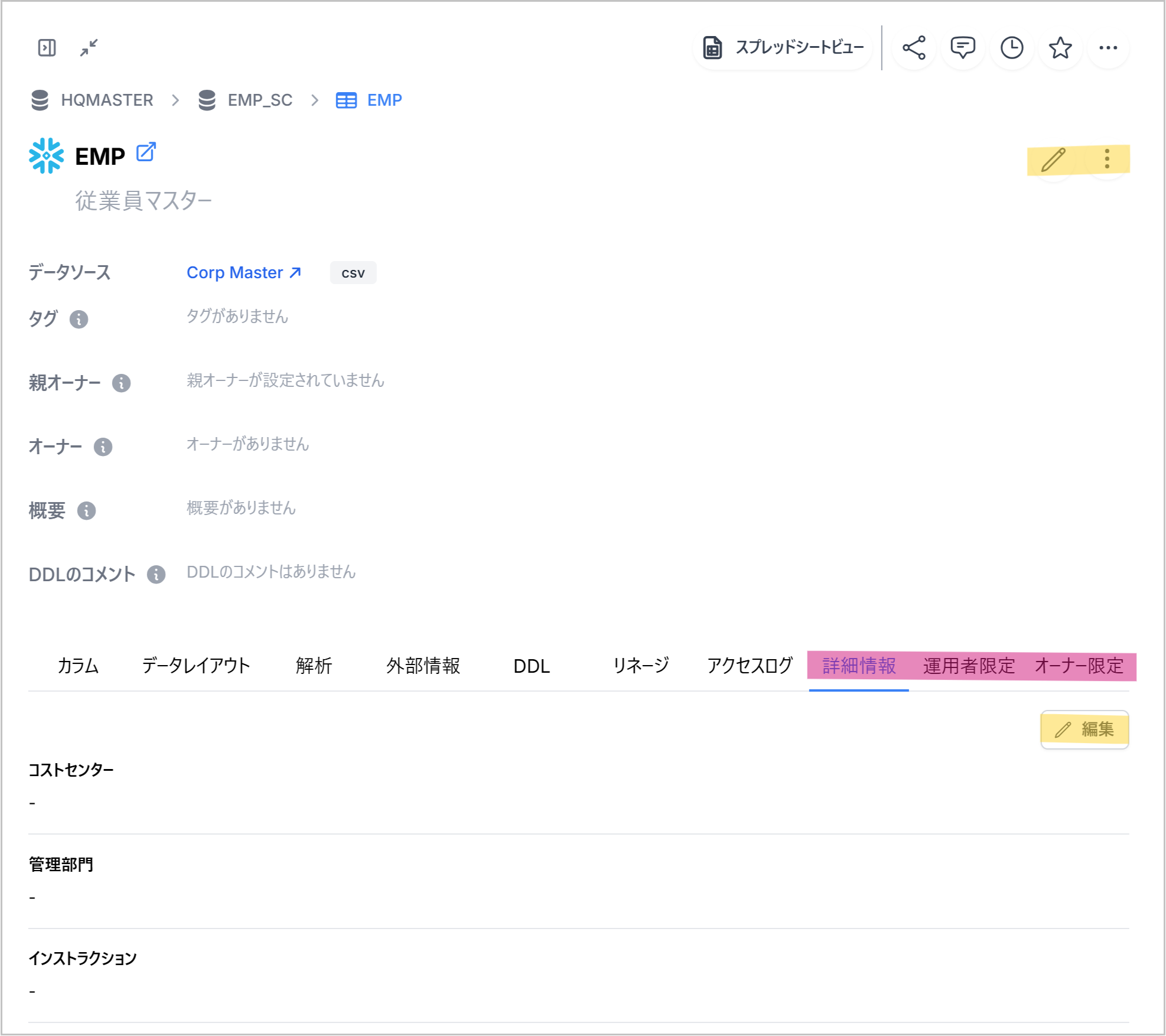Collapse view with the shrink arrows icon
This screenshot has width=1166, height=1036.
[89, 48]
